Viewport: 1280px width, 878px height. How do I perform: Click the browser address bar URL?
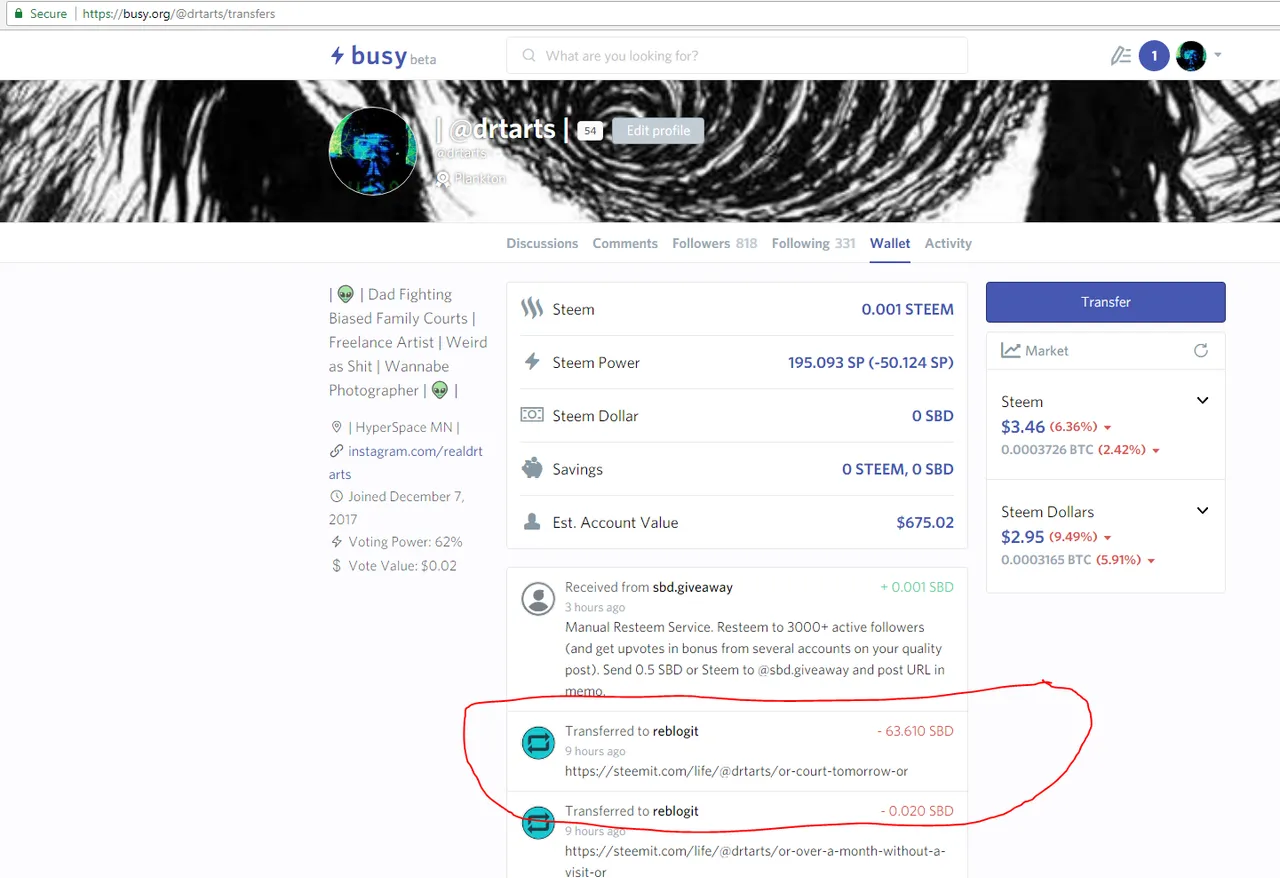point(179,14)
